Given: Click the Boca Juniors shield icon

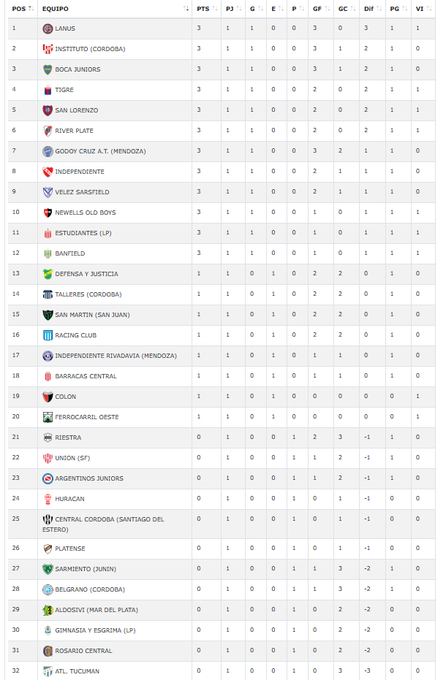Looking at the screenshot, I should click(x=48, y=69).
